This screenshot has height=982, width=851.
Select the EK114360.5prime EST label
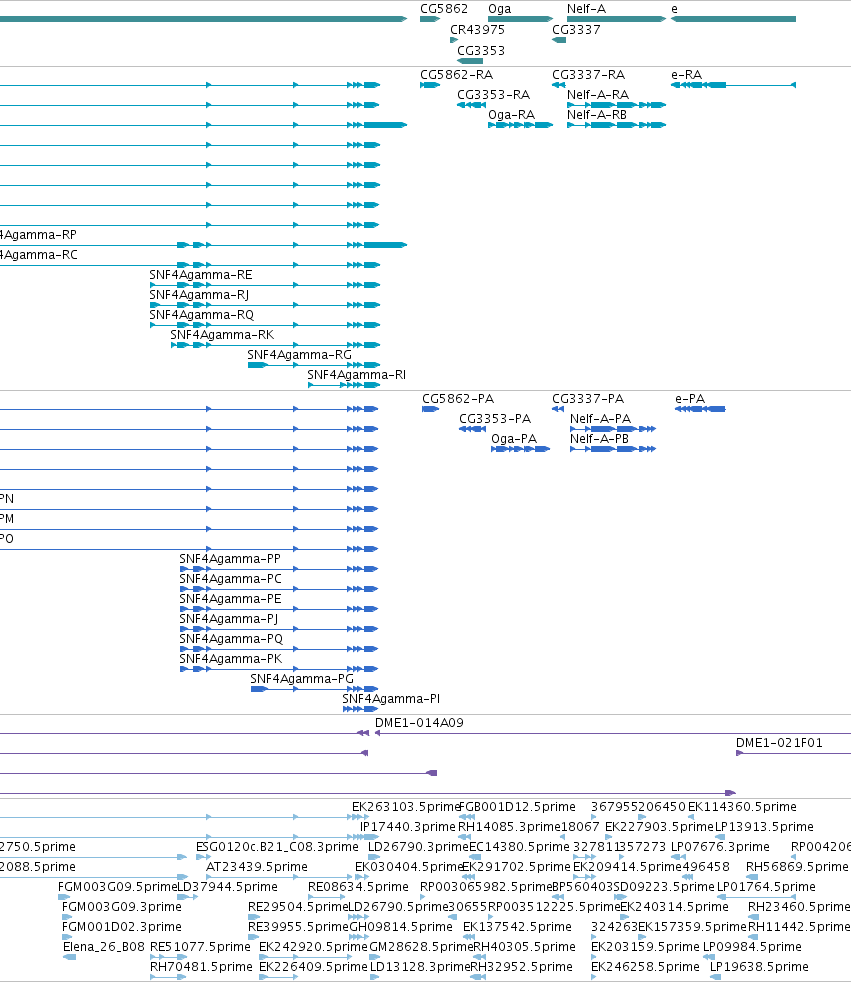pos(742,807)
